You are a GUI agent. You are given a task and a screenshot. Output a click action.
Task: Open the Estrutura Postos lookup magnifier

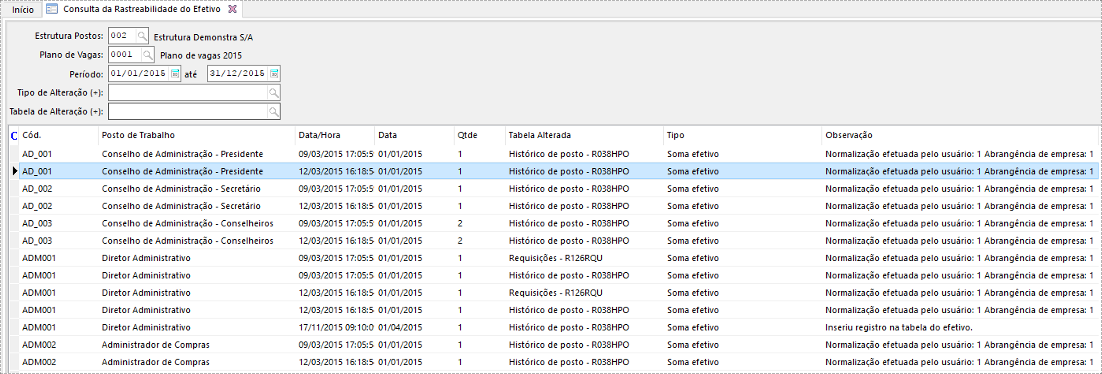pos(142,35)
